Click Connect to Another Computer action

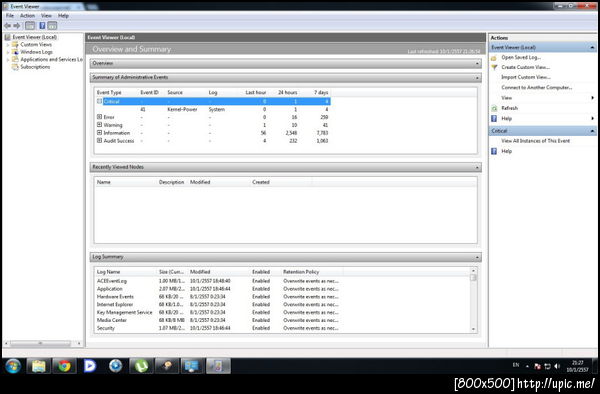pyautogui.click(x=537, y=88)
